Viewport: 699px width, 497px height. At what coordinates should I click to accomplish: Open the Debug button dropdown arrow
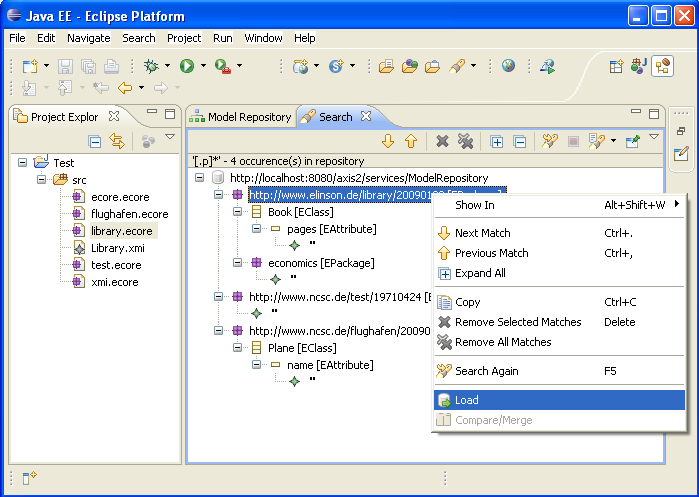168,66
